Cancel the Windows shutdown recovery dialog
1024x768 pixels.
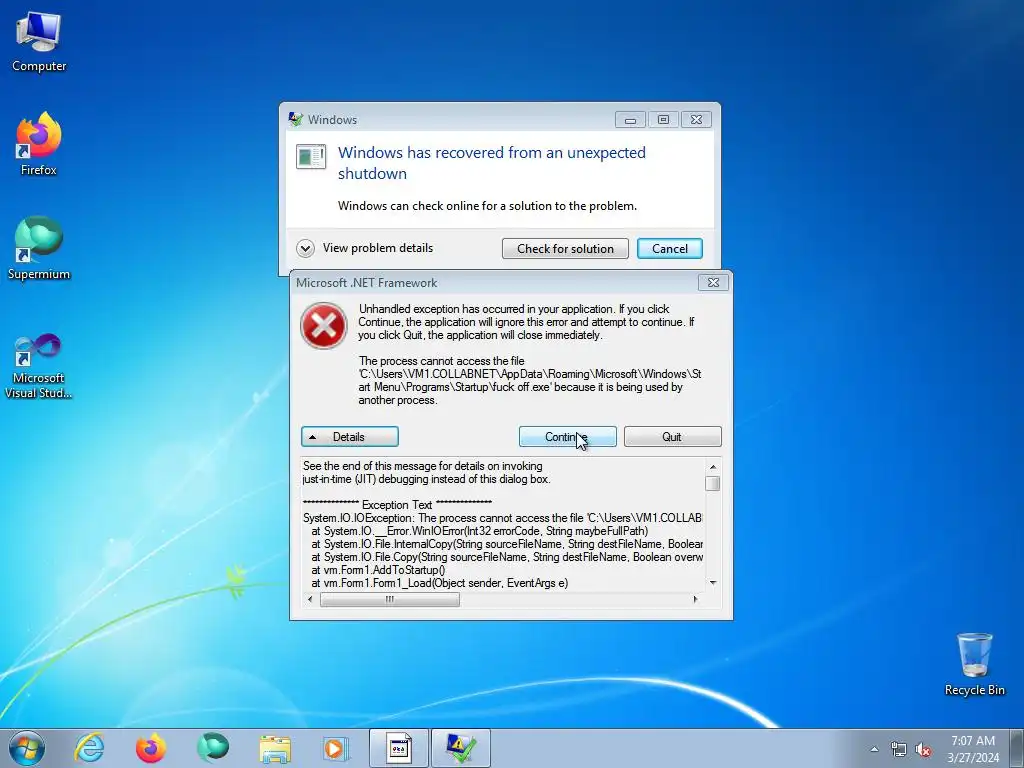coord(669,248)
